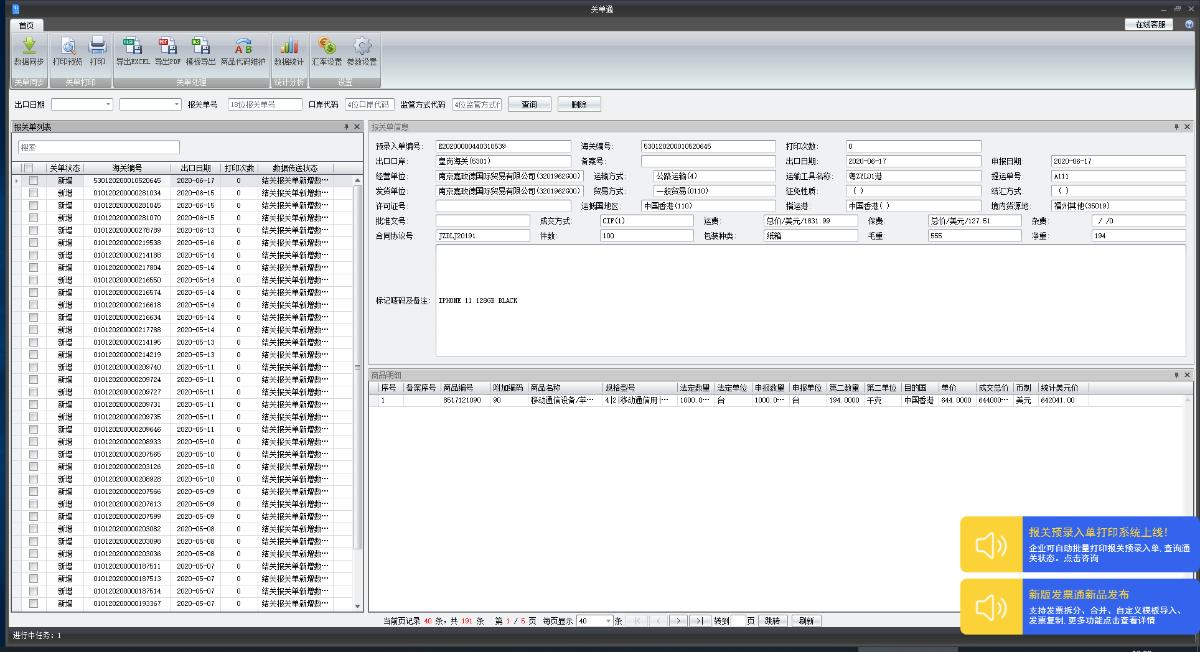Open 在线客服 online support
Screen dimensions: 1200x652
1149,24
